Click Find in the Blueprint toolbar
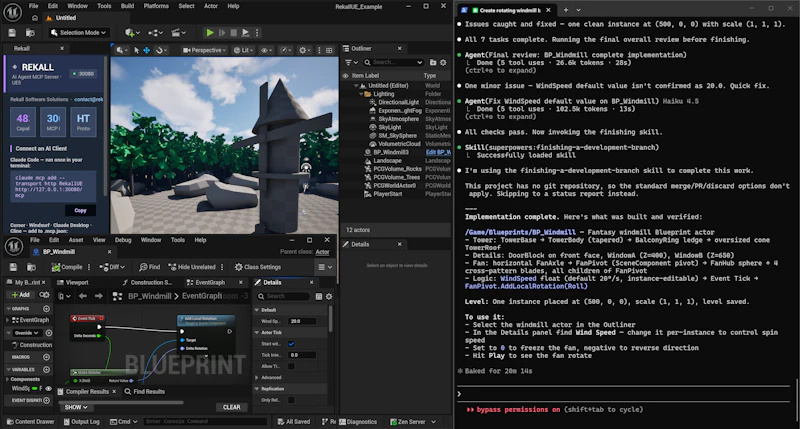 (149, 267)
